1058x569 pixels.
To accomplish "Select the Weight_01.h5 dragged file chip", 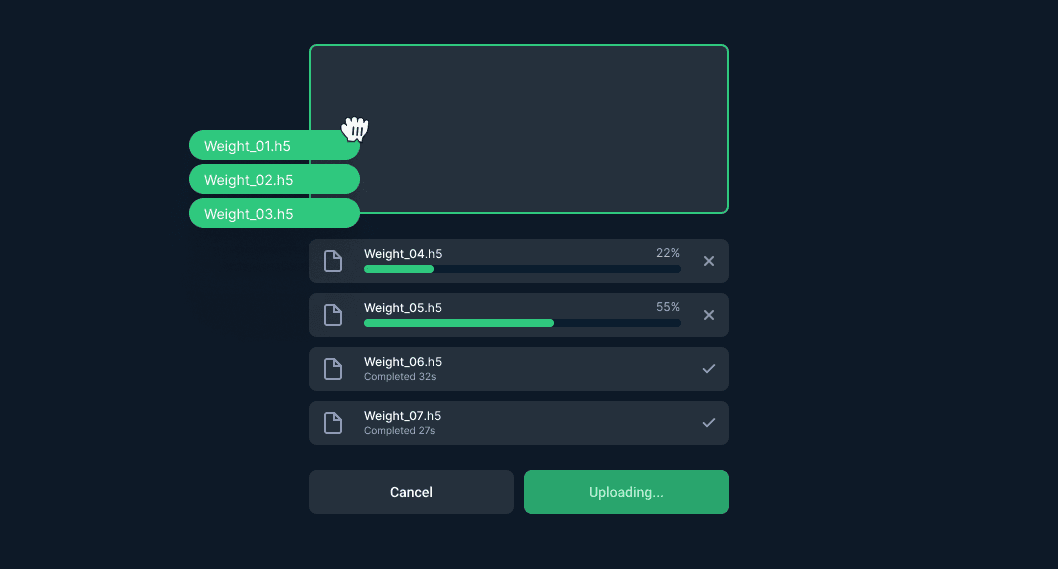I will coord(260,146).
